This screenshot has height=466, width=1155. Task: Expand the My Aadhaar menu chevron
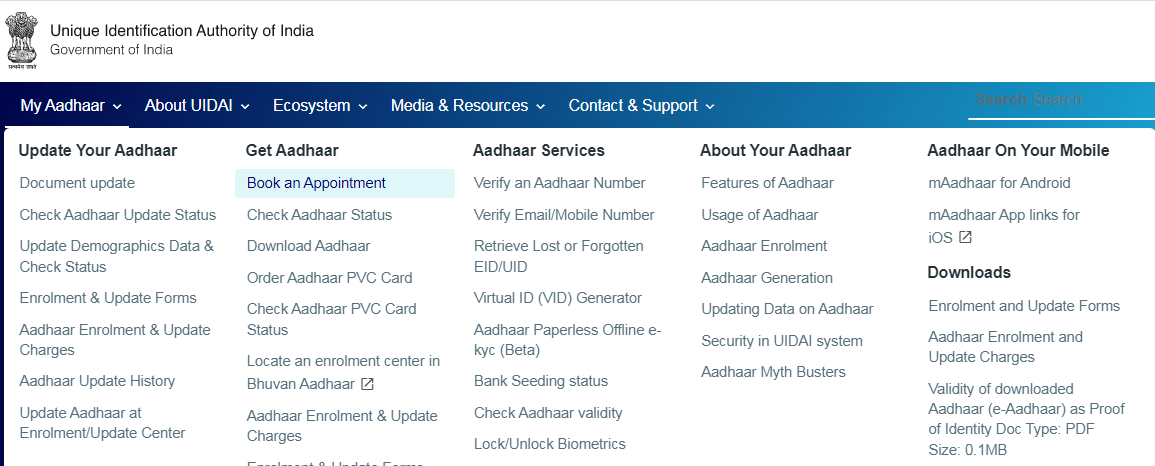(x=117, y=107)
